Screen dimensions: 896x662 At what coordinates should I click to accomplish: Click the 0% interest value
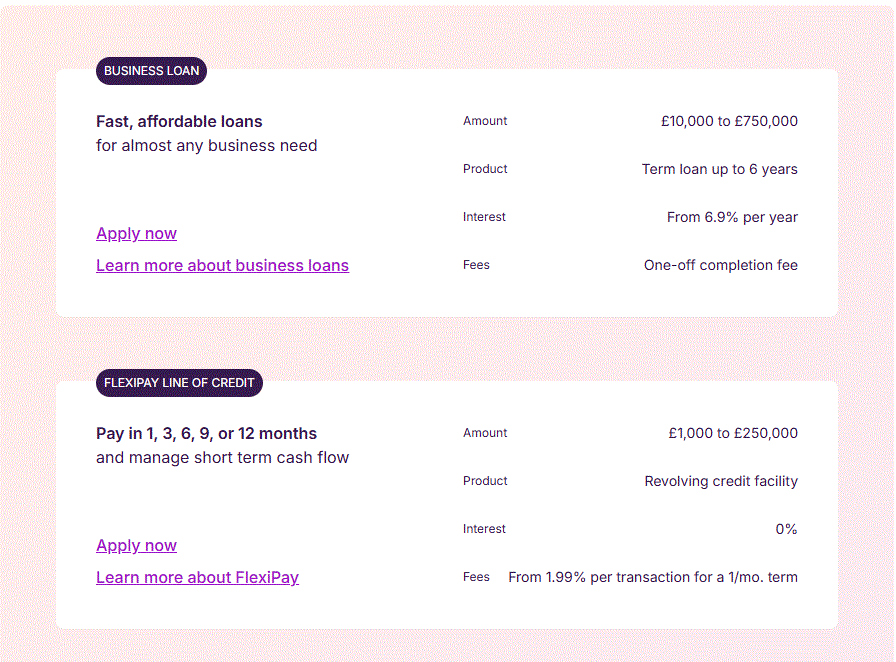click(x=786, y=530)
